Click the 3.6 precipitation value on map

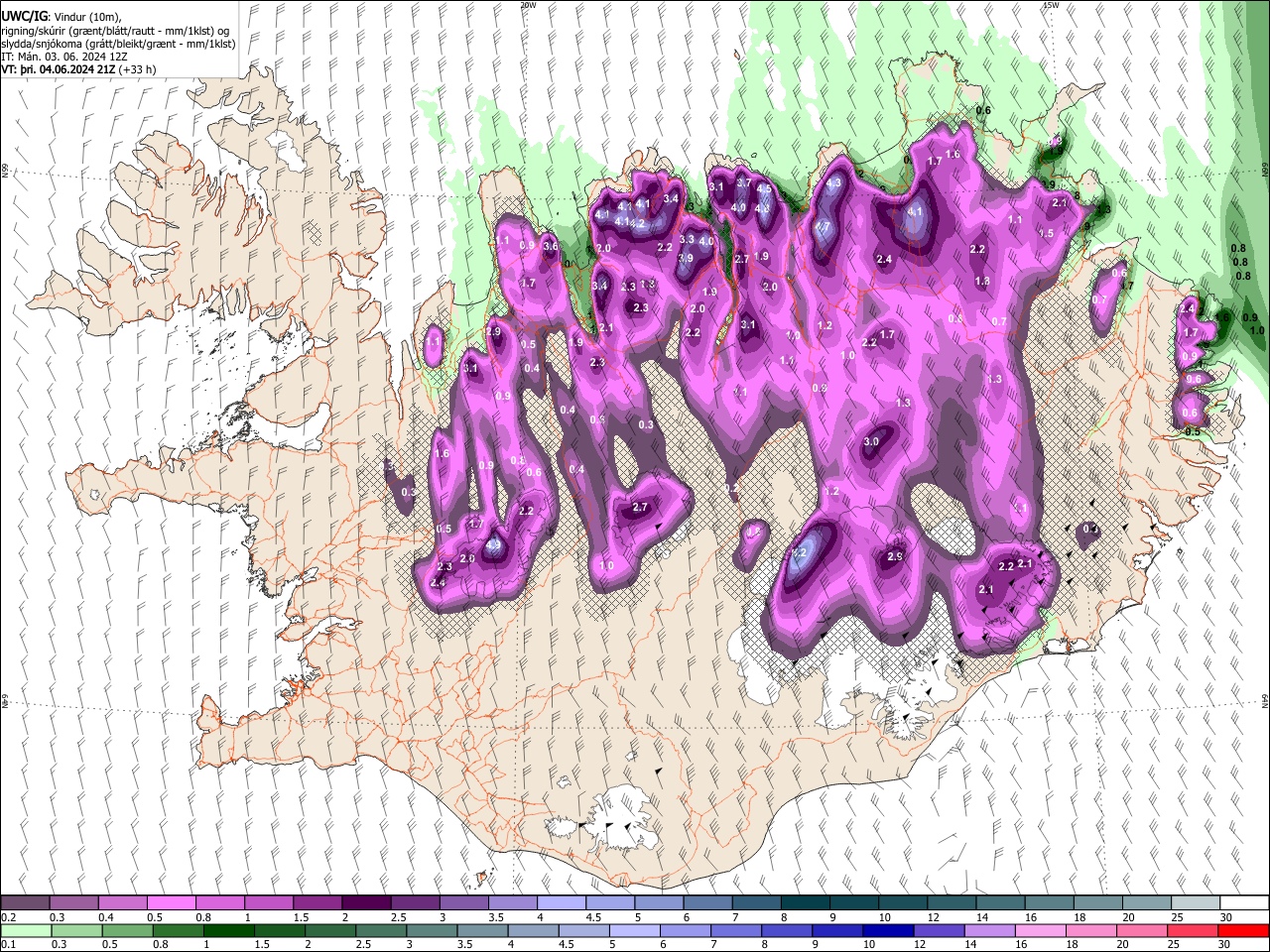[x=551, y=246]
